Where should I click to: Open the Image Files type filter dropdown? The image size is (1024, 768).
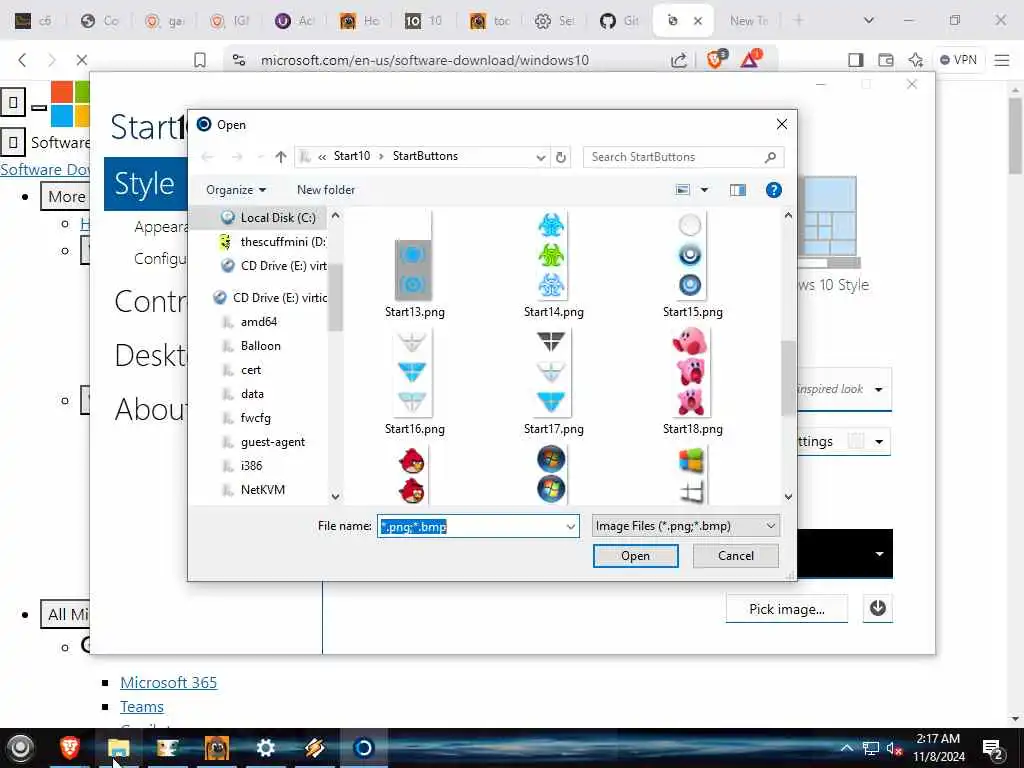pos(686,526)
